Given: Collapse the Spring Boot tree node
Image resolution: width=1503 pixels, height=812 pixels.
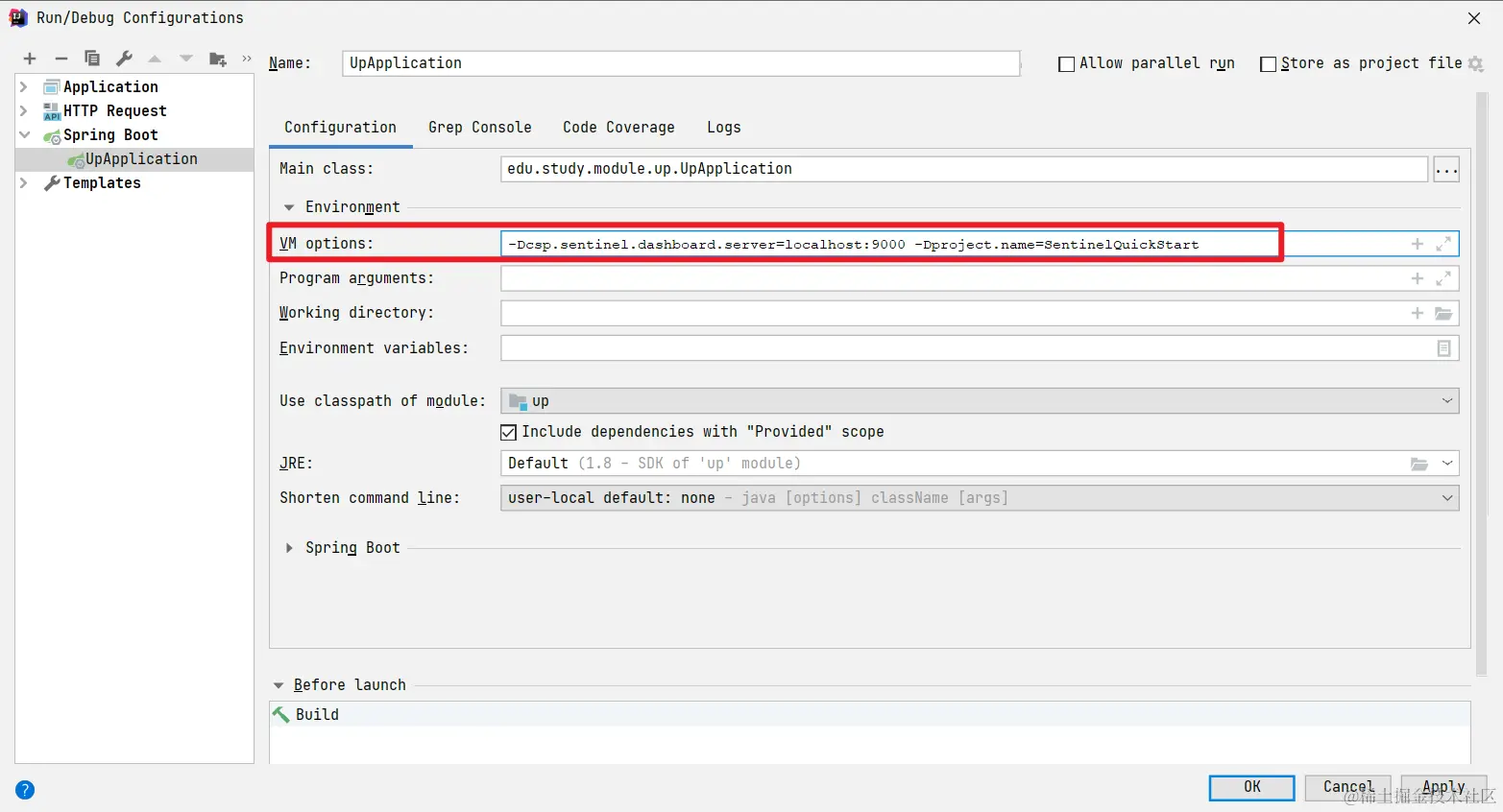Looking at the screenshot, I should click(24, 135).
